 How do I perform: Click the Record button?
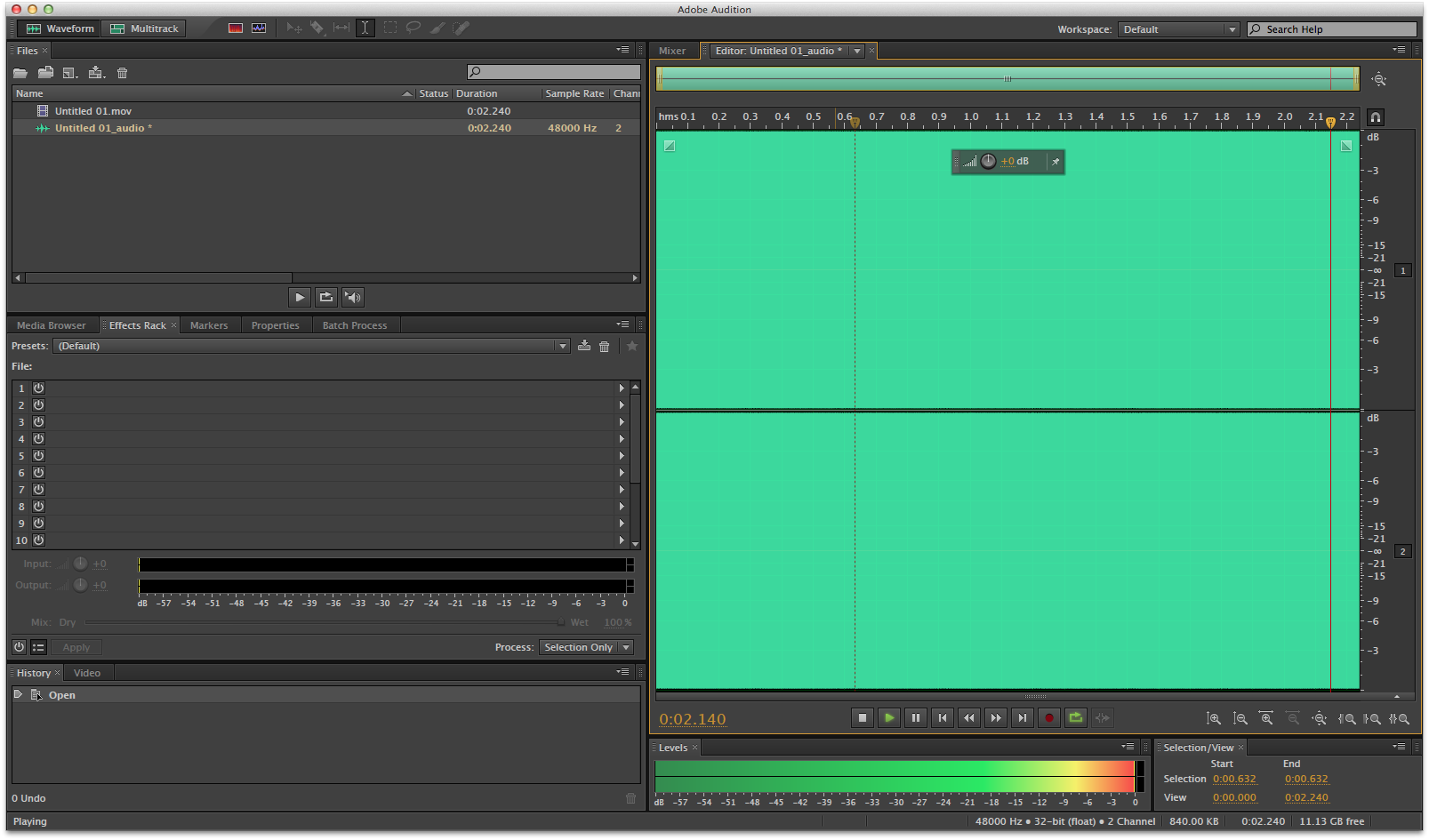[1049, 718]
